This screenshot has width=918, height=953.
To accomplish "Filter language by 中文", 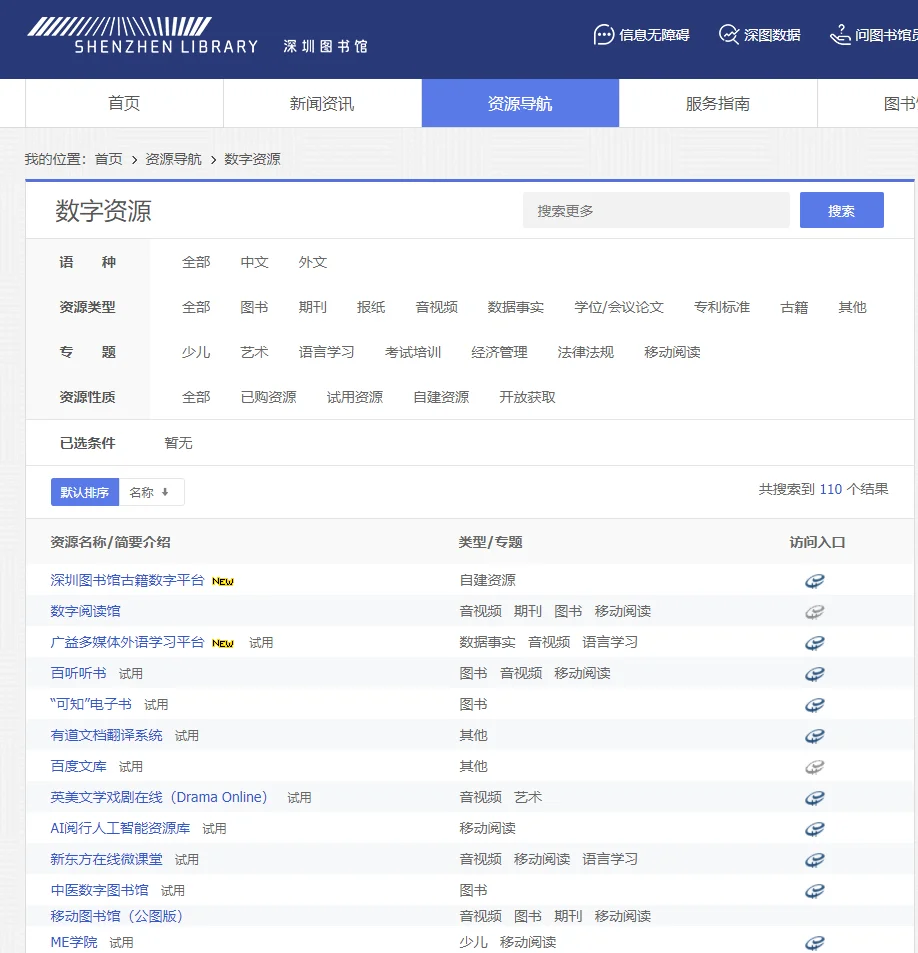I will [x=254, y=262].
